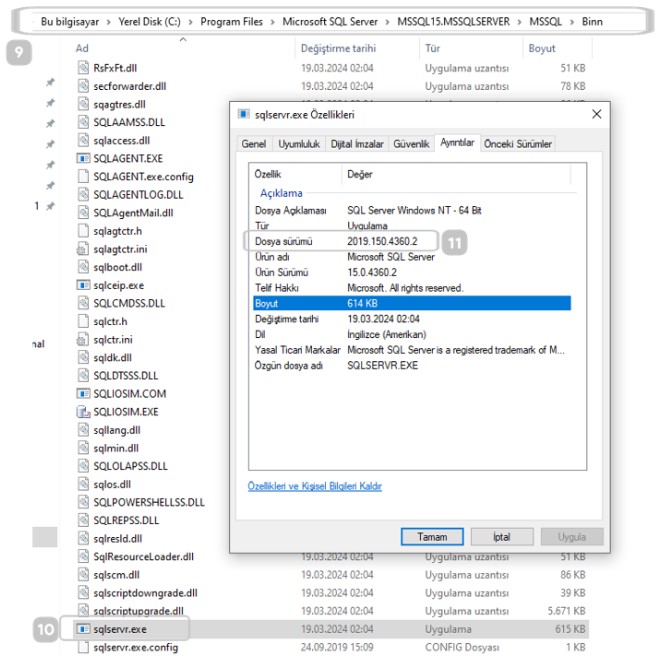Click the sqlagtctr.ini file icon

(84, 248)
